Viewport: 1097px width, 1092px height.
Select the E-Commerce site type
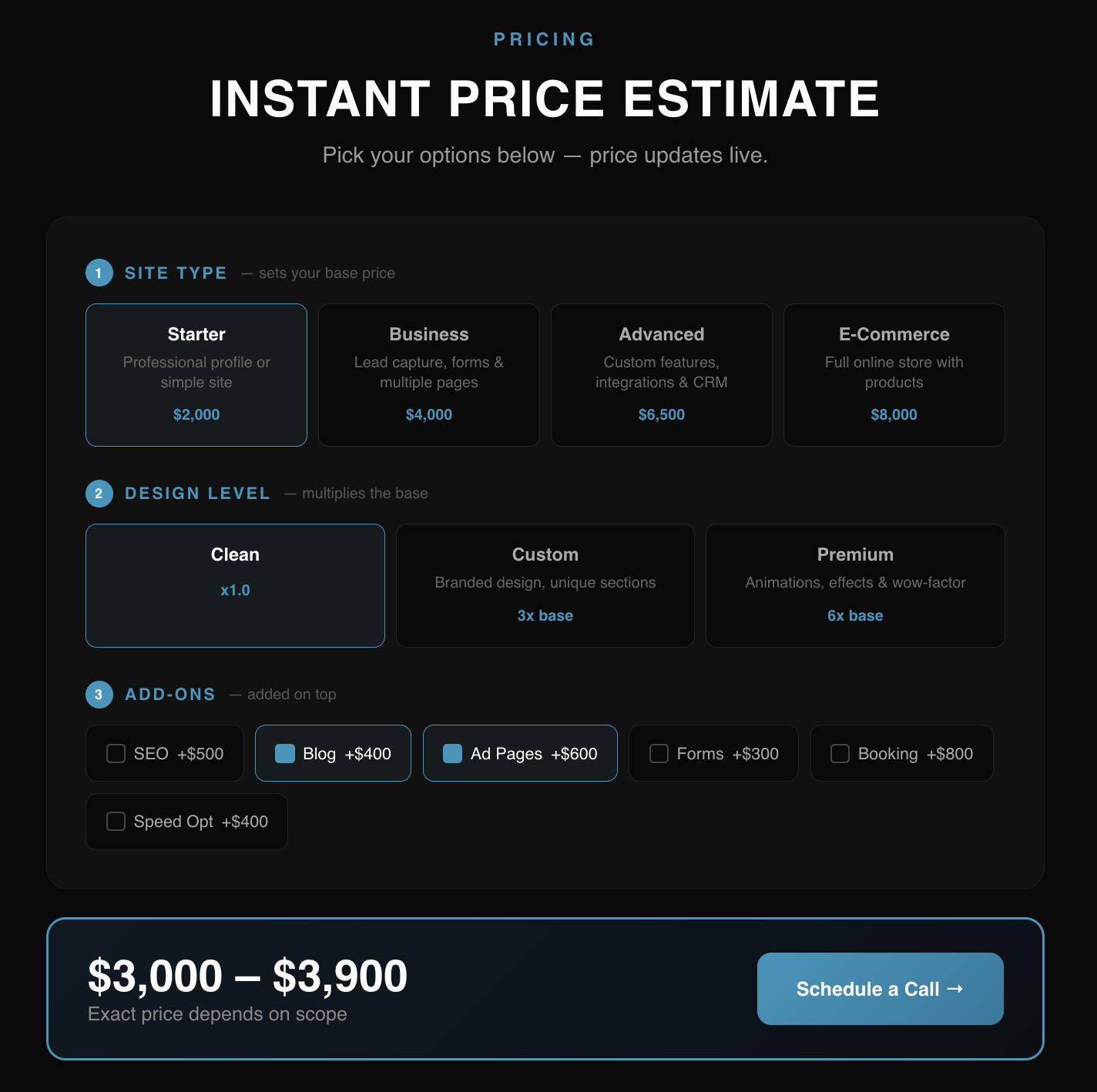(x=894, y=374)
